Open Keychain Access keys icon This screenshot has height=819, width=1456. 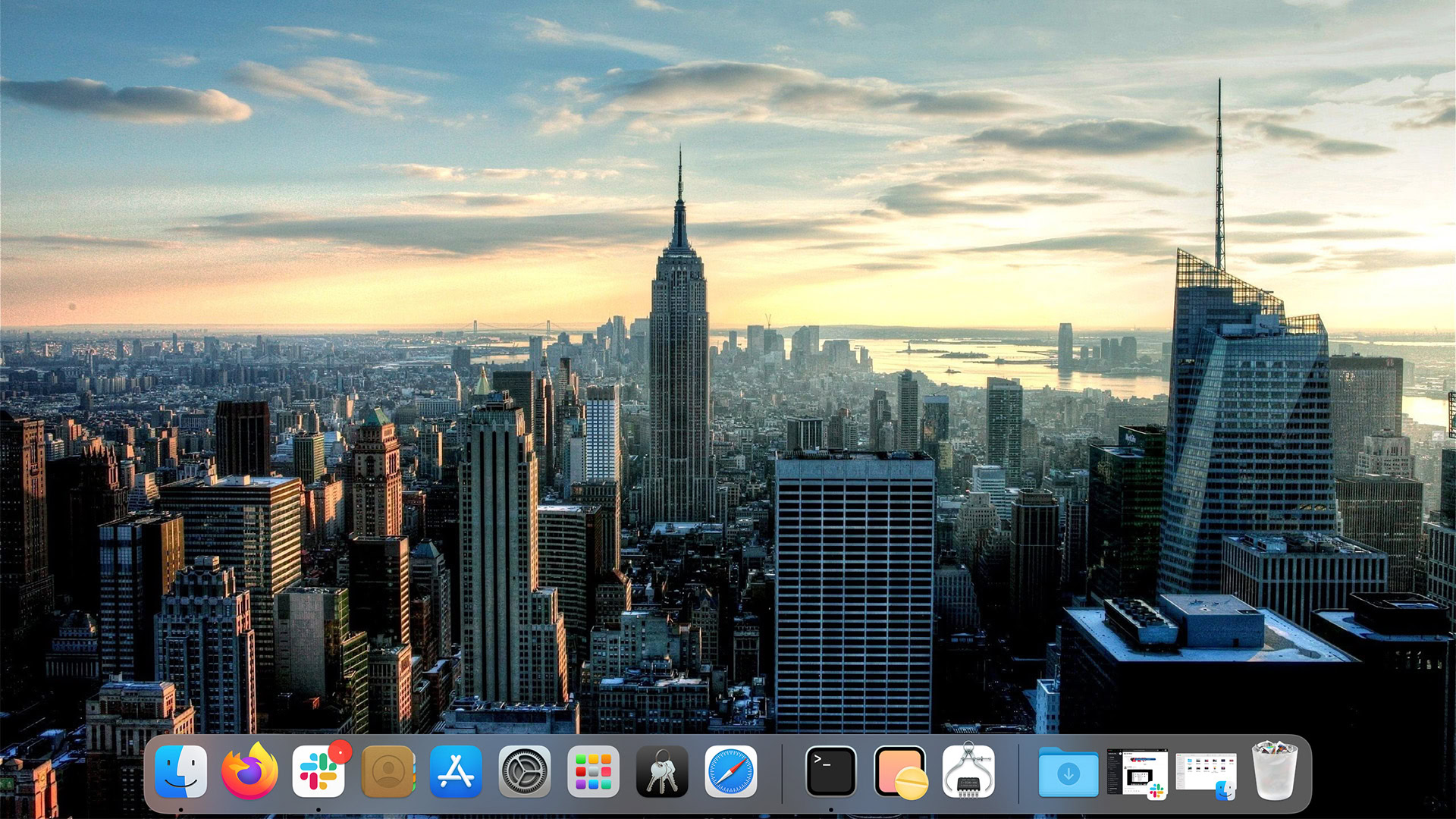tap(662, 772)
